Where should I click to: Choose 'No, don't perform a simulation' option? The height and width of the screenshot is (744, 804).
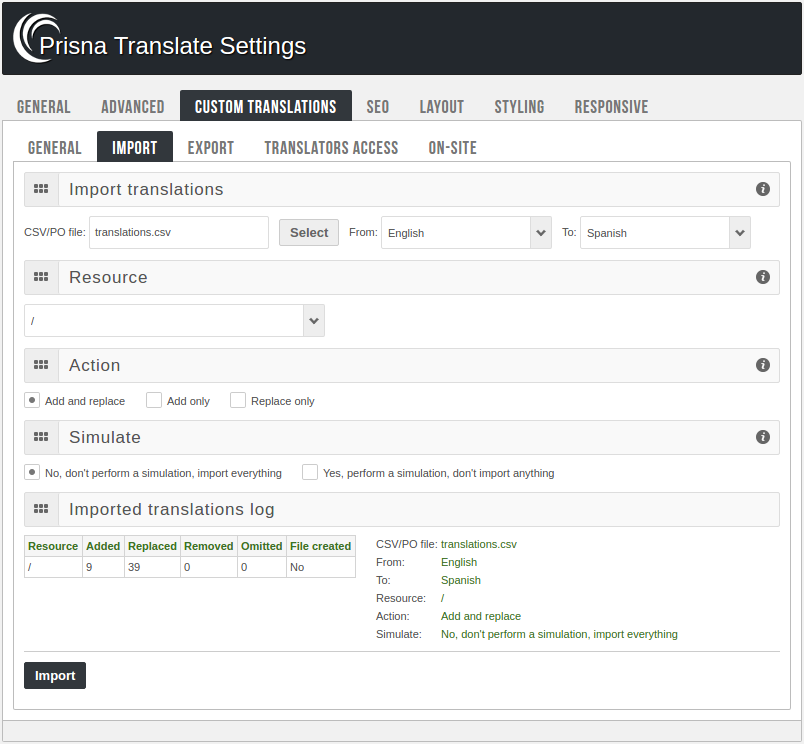[x=32, y=472]
